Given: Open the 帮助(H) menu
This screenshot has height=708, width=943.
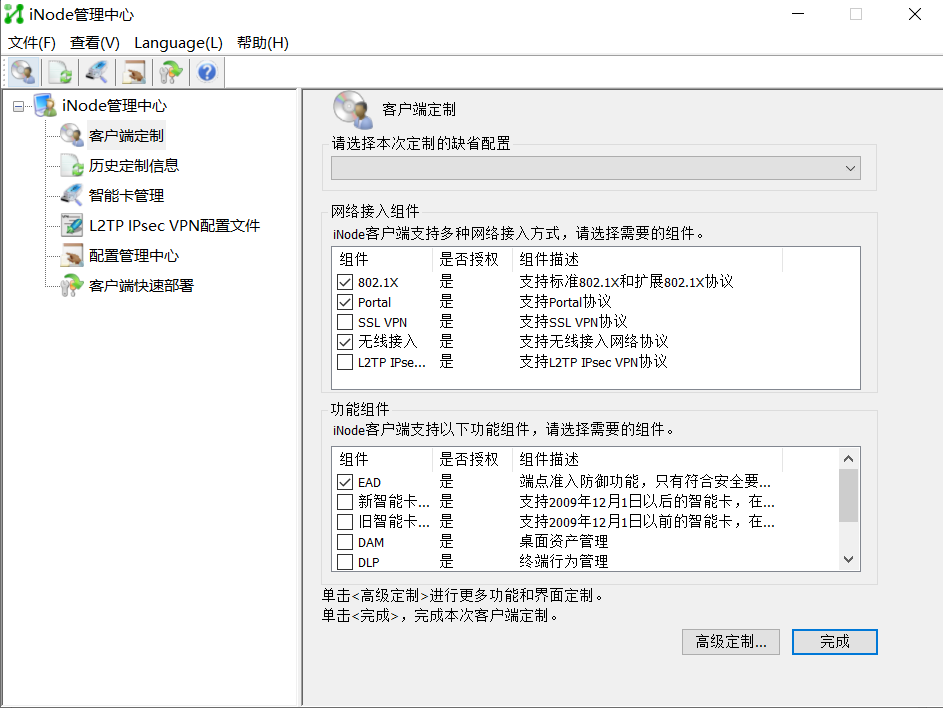Looking at the screenshot, I should [262, 43].
